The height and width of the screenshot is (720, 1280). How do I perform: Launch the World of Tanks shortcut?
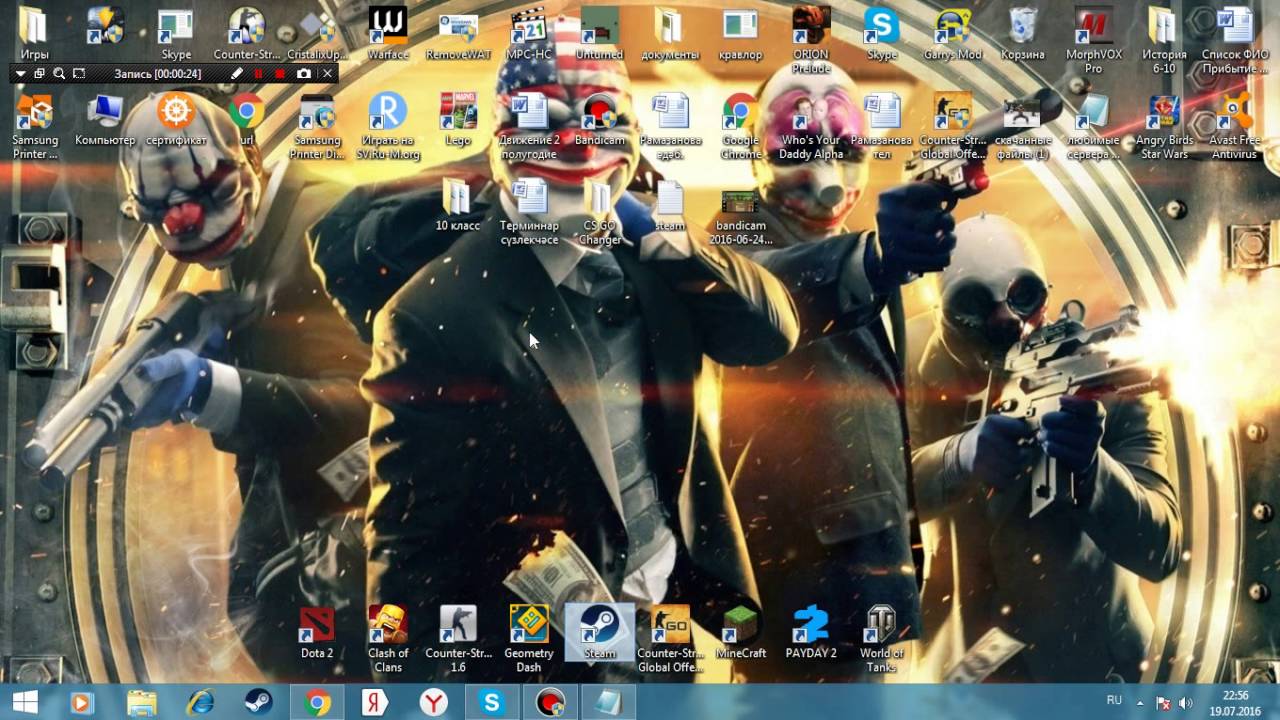coord(881,639)
